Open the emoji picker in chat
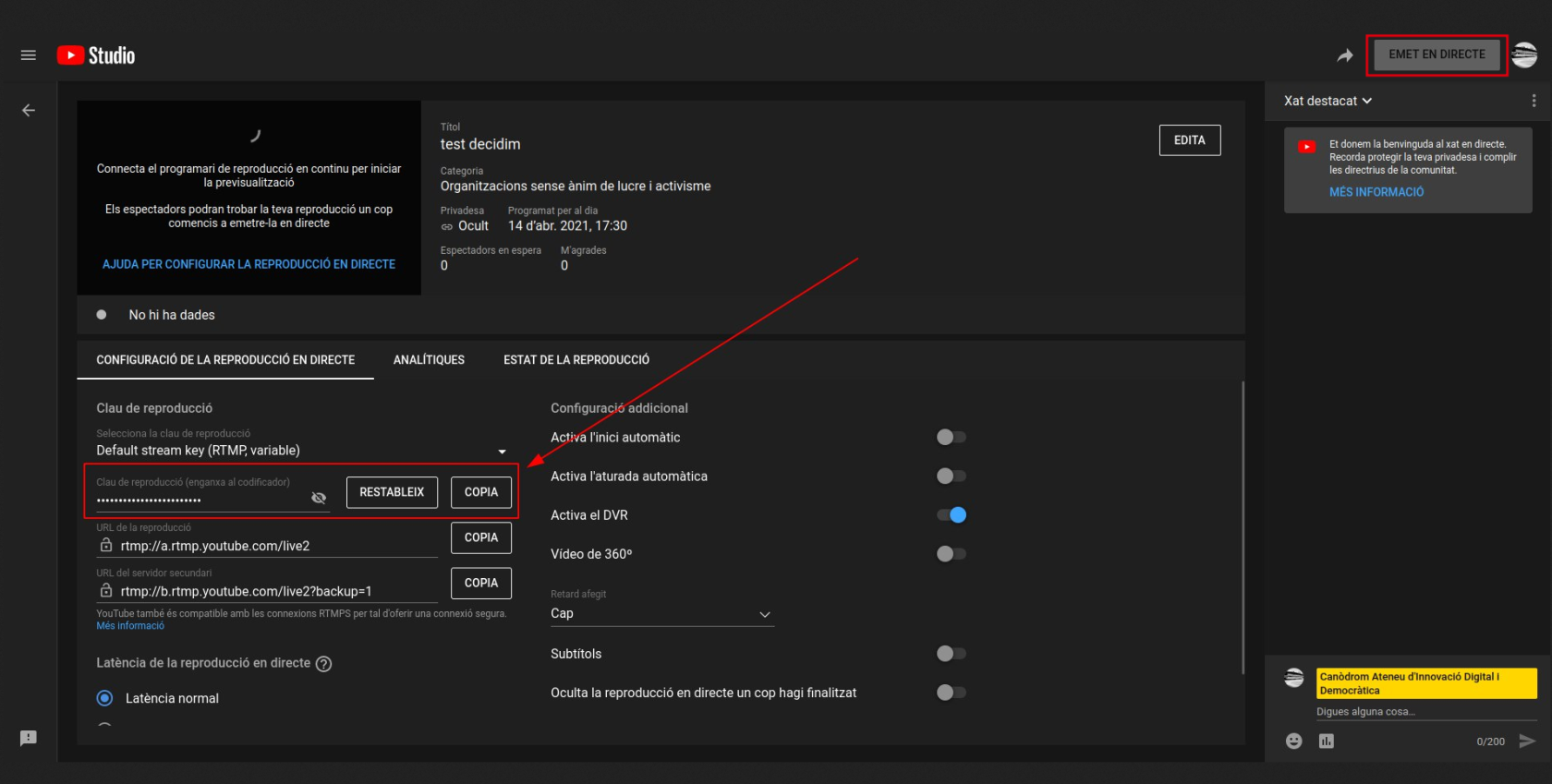Viewport: 1552px width, 784px height. (x=1294, y=741)
